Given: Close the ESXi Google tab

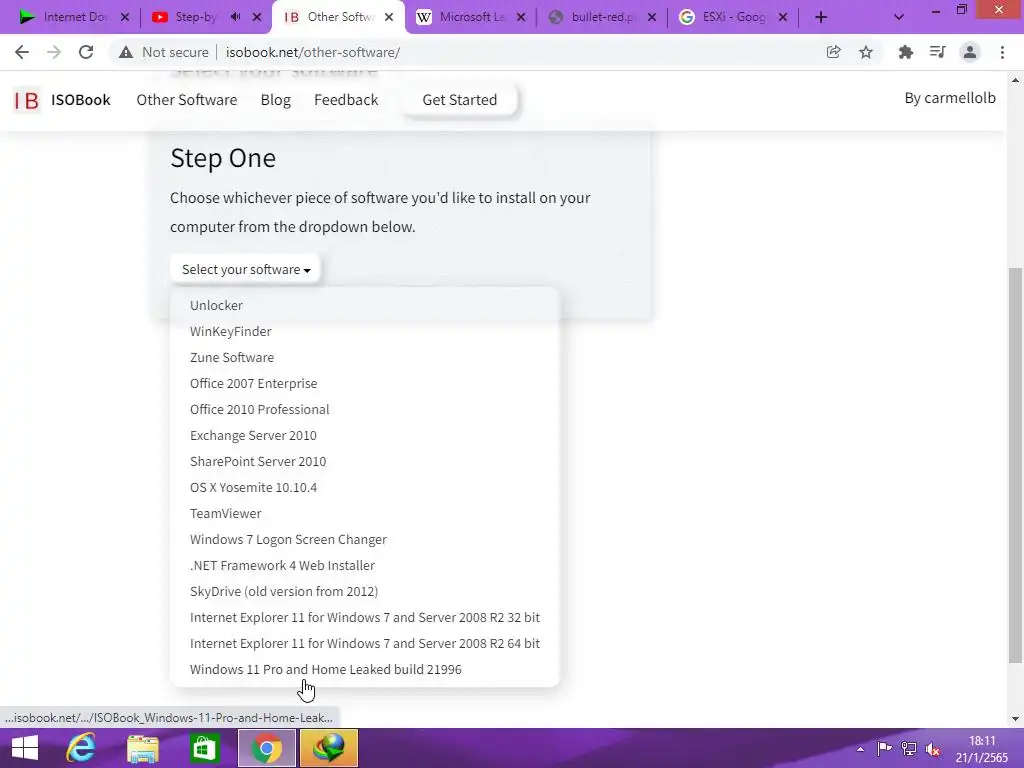Looking at the screenshot, I should click(x=783, y=18).
